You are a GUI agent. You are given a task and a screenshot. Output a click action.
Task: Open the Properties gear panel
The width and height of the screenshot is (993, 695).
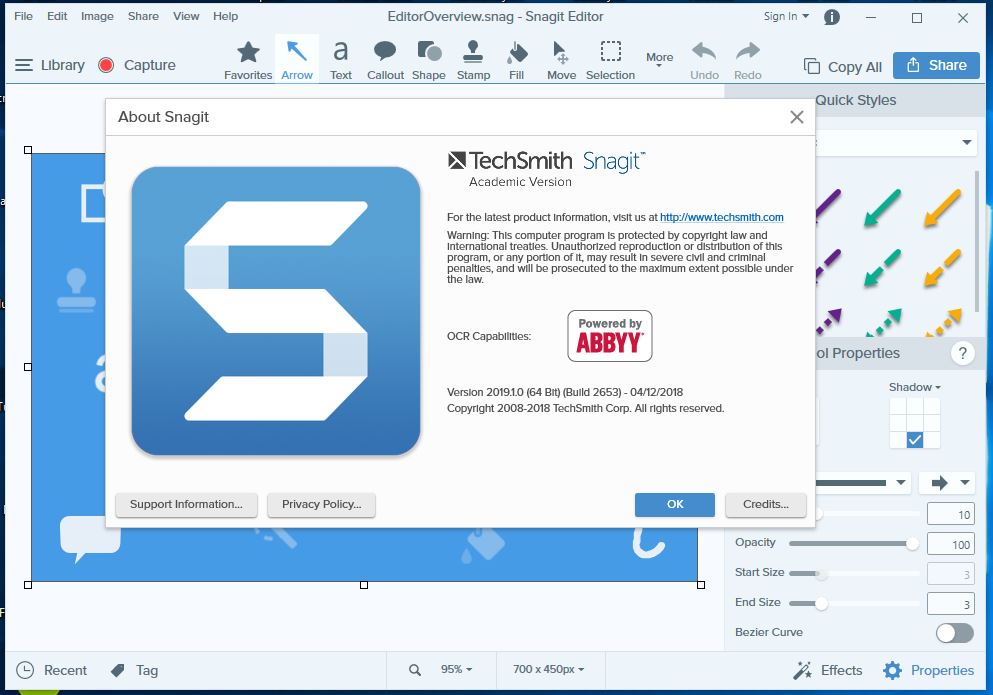pyautogui.click(x=928, y=670)
